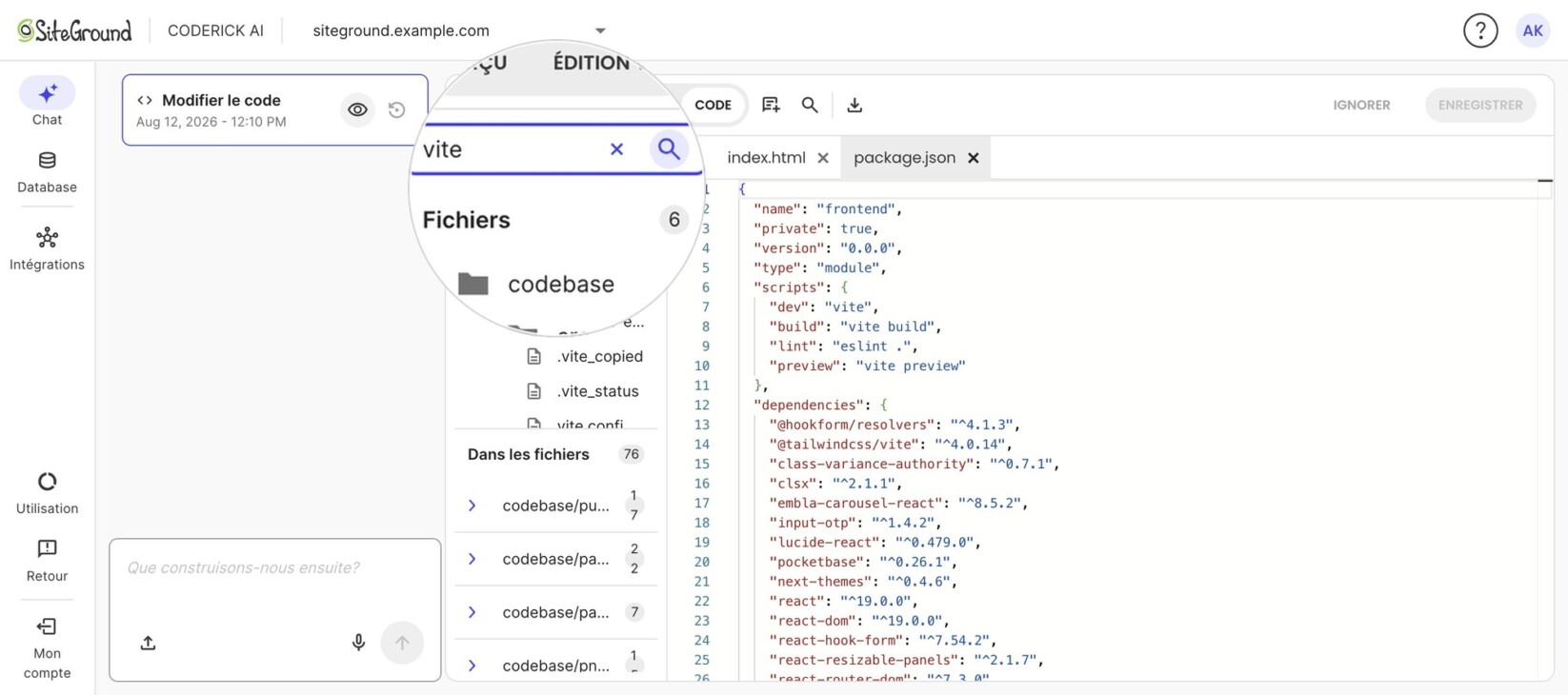Focus the 'Que construisons-nous ensuite?' chat input

pyautogui.click(x=274, y=568)
